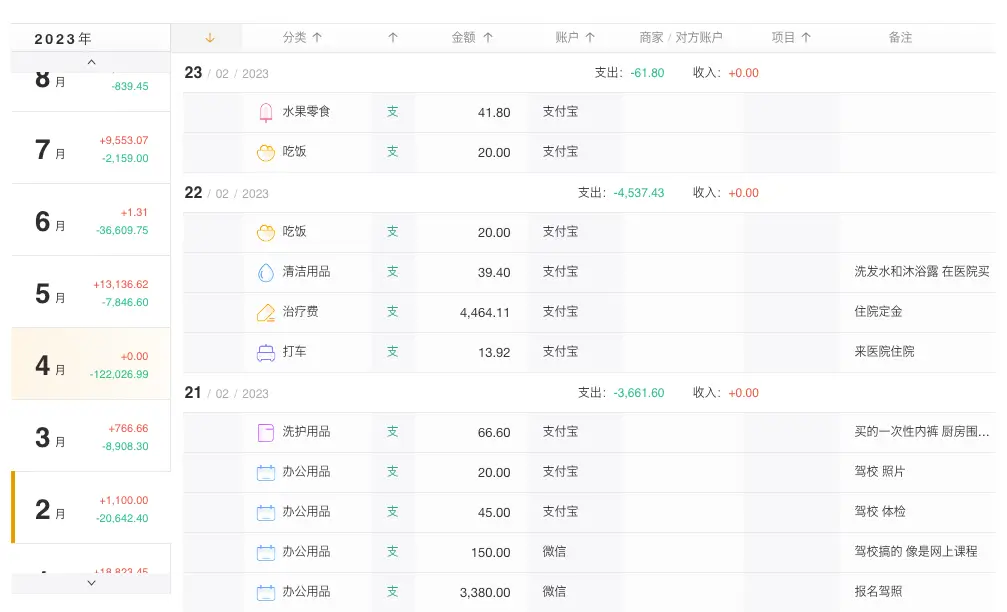The height and width of the screenshot is (612, 1007).
Task: Switch to 7月 in the month list
Action: [x=91, y=148]
